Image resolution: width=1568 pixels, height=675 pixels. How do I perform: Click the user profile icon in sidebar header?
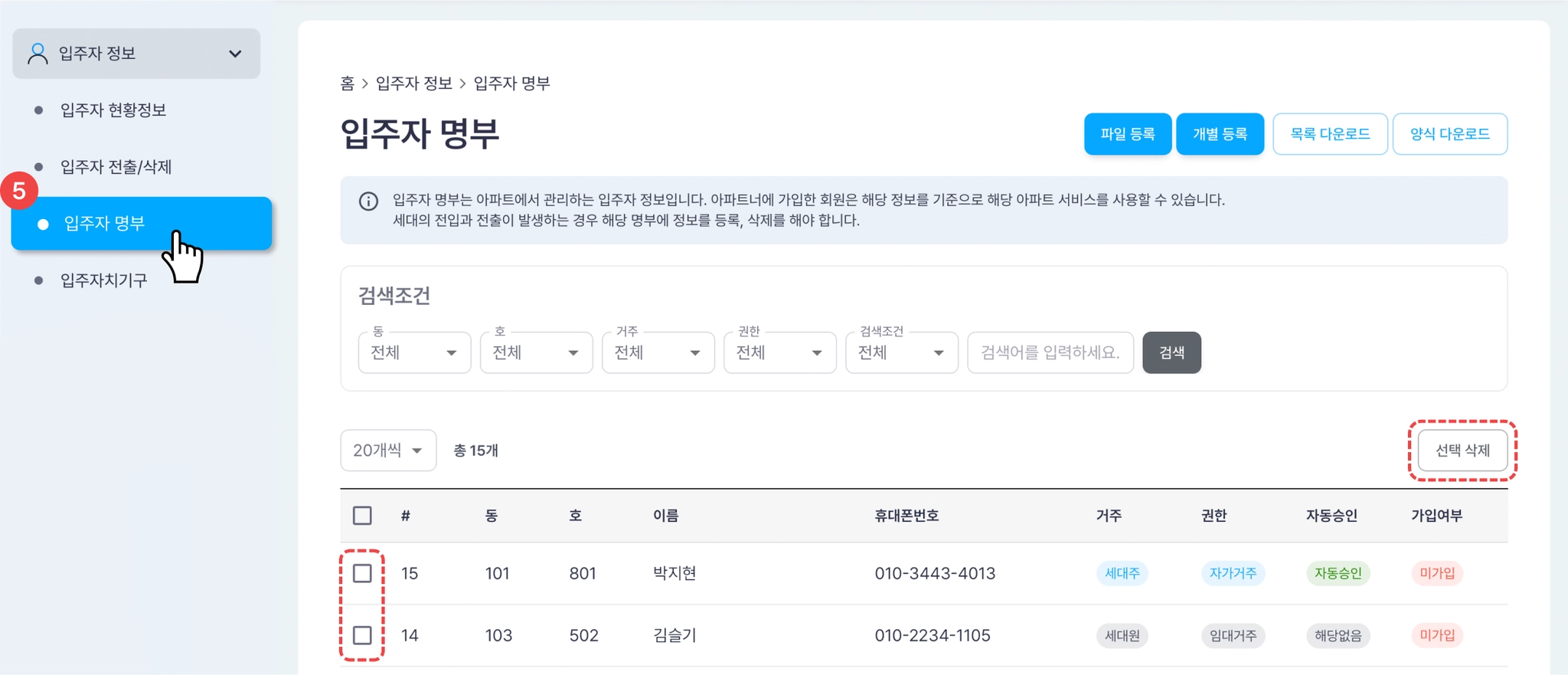[38, 54]
